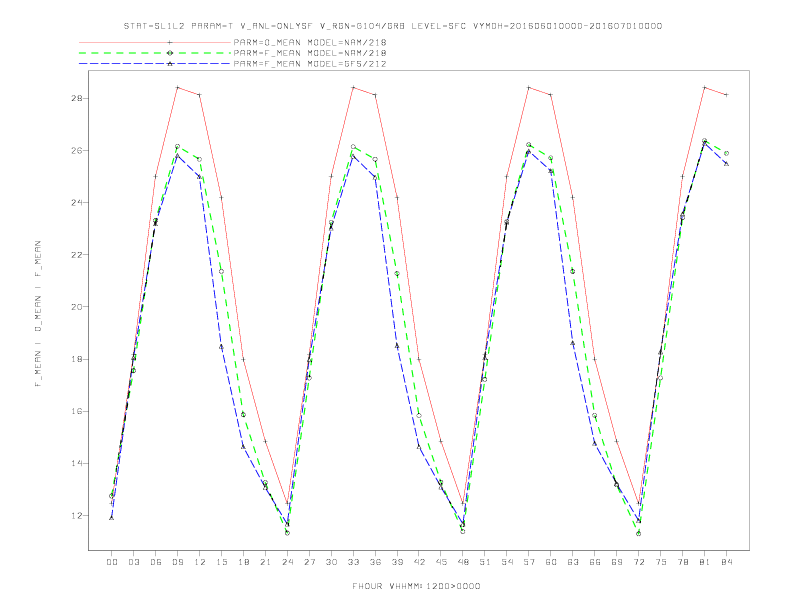Click the circle marker in the green legend line
Screen dimensions: 792x612
(x=170, y=53)
